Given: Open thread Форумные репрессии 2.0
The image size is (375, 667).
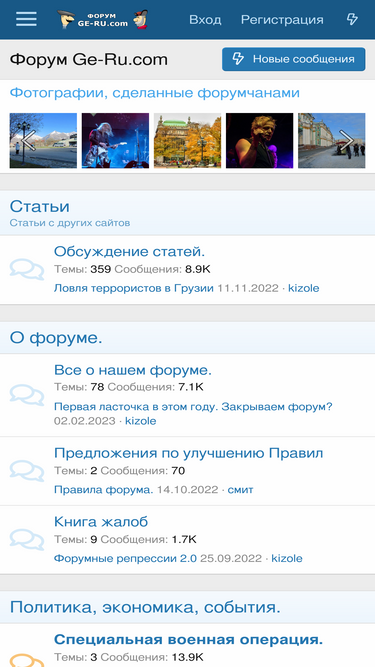Looking at the screenshot, I should pyautogui.click(x=125, y=559).
